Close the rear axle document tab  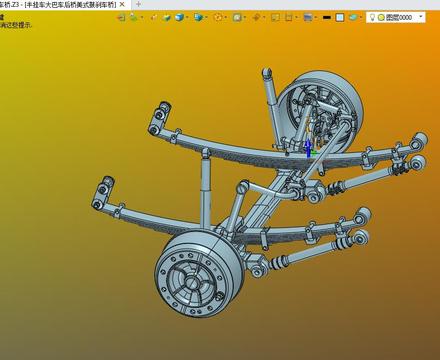tap(122, 5)
